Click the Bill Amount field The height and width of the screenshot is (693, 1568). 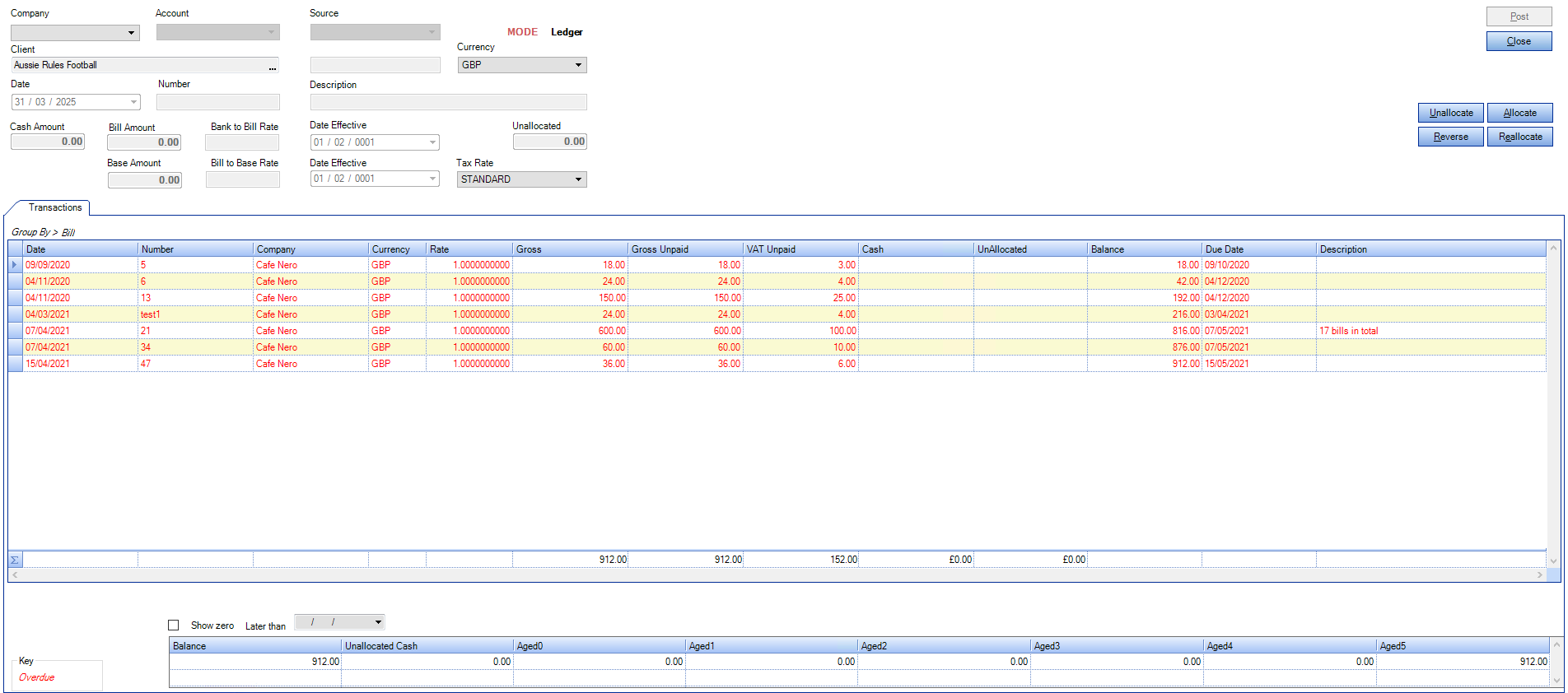tap(144, 142)
